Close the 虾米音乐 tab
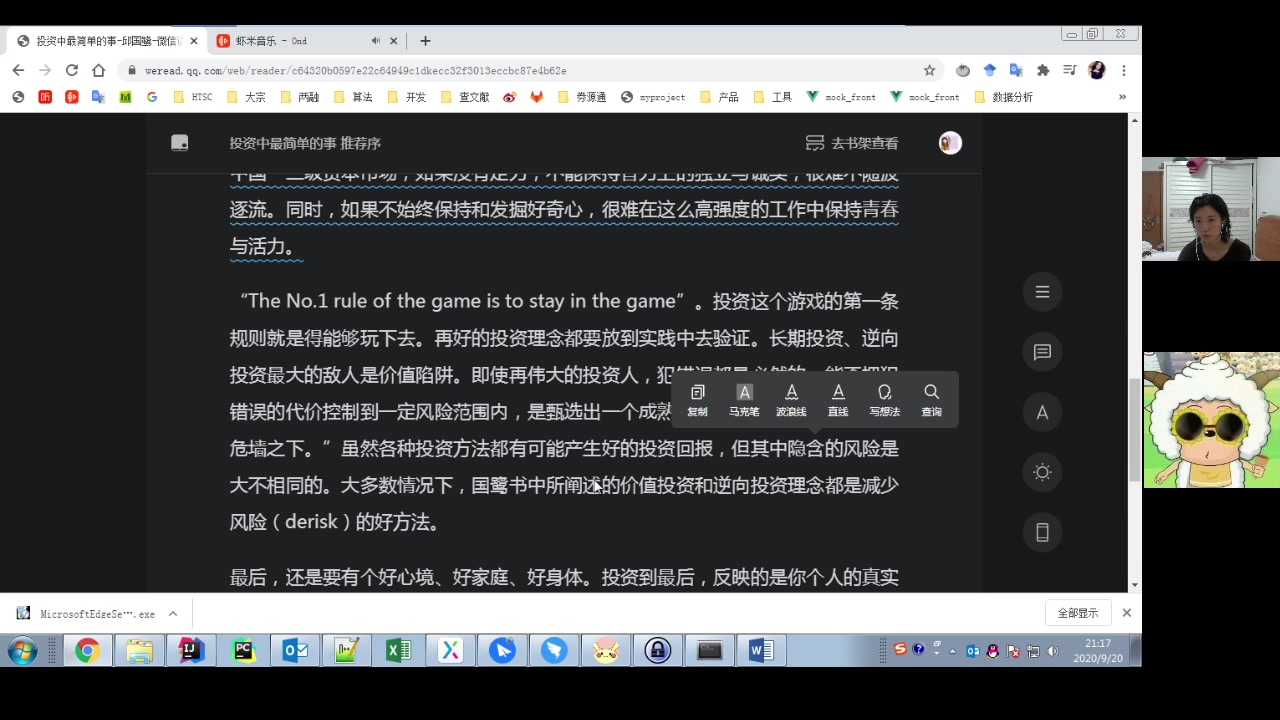Viewport: 1280px width, 720px height. pos(394,41)
